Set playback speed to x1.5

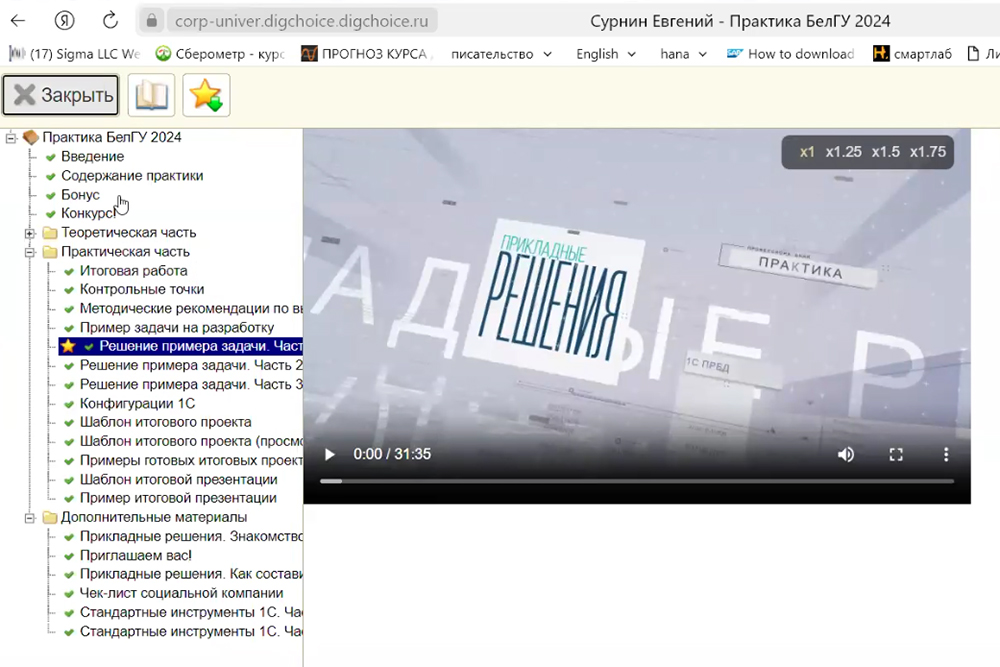coord(885,152)
